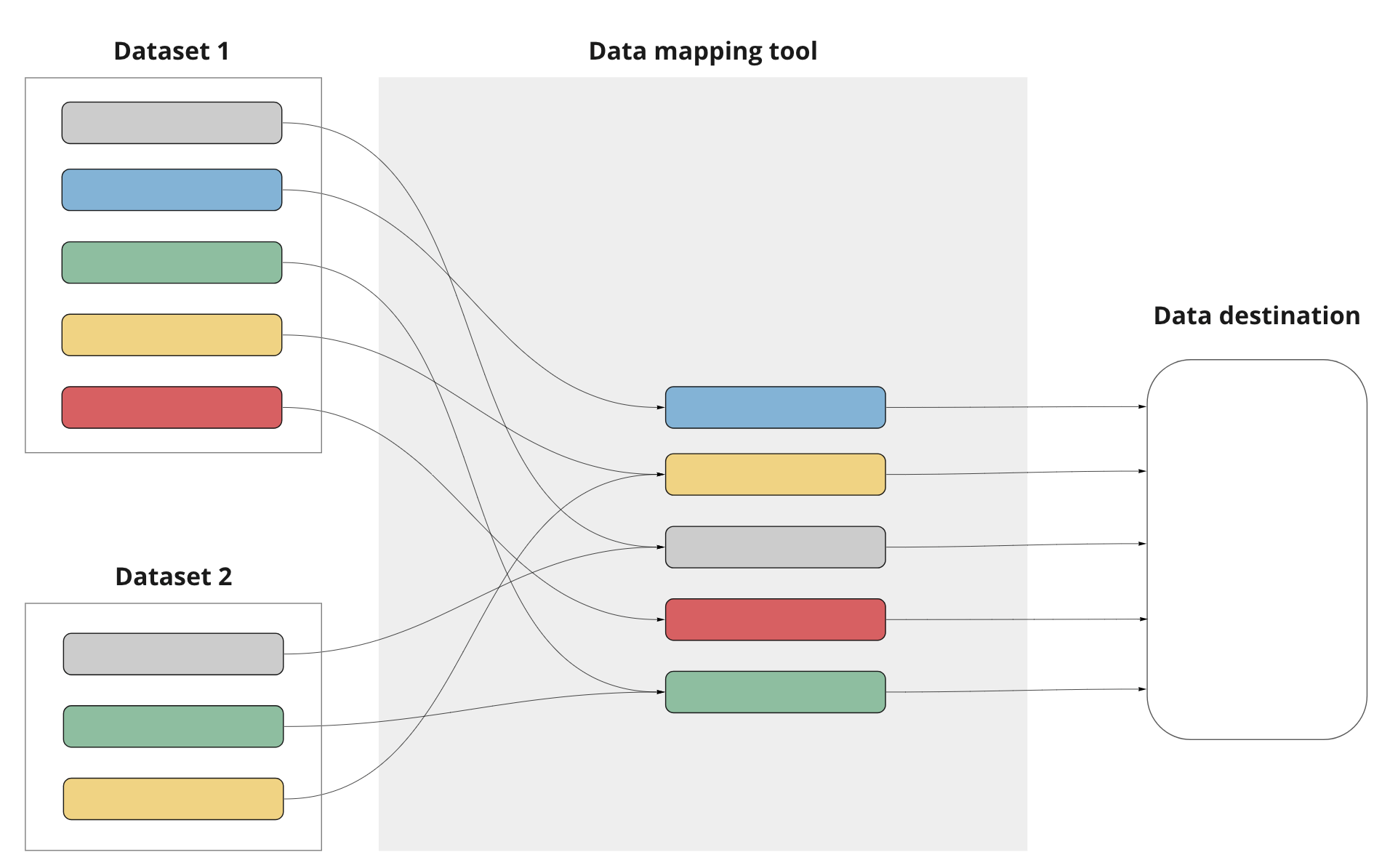Select the gray block in Dataset 1

171,122
